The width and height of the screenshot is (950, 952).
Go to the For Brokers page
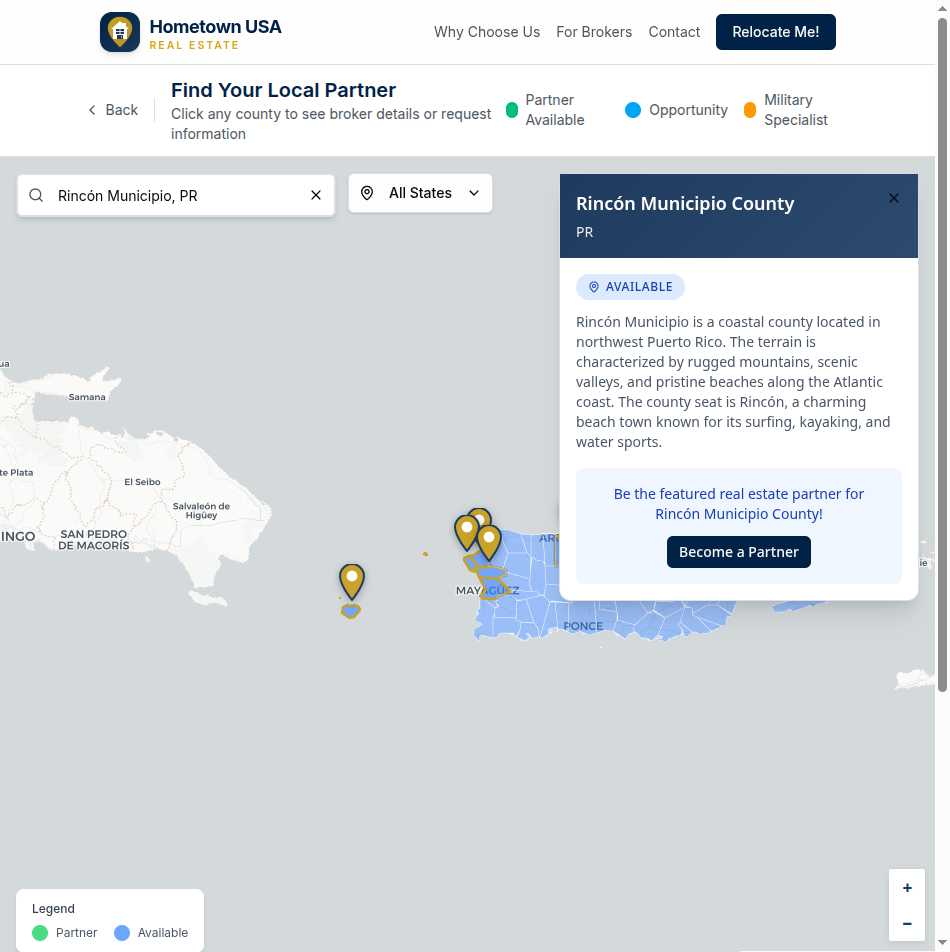tap(594, 32)
